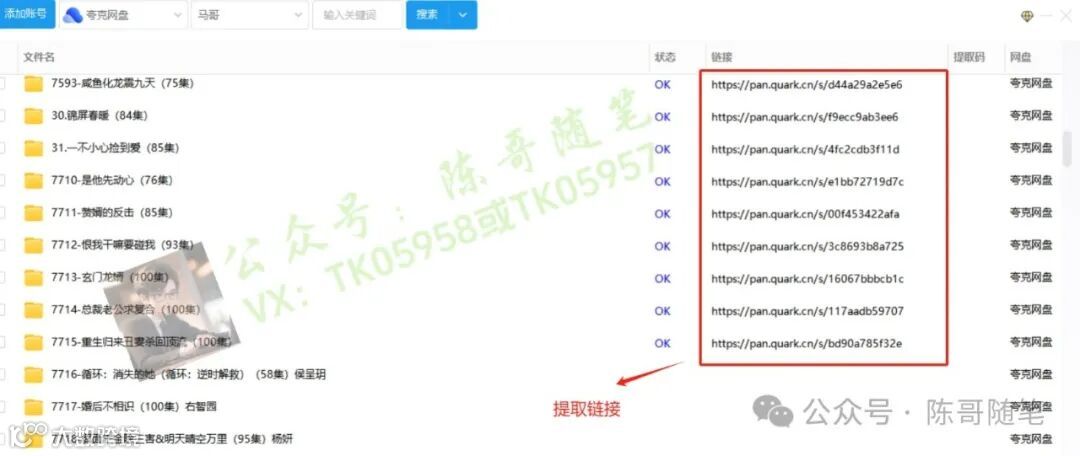The width and height of the screenshot is (1080, 456).
Task: Tick the checkbox for 7716-循环 row
Action: [x=2, y=375]
